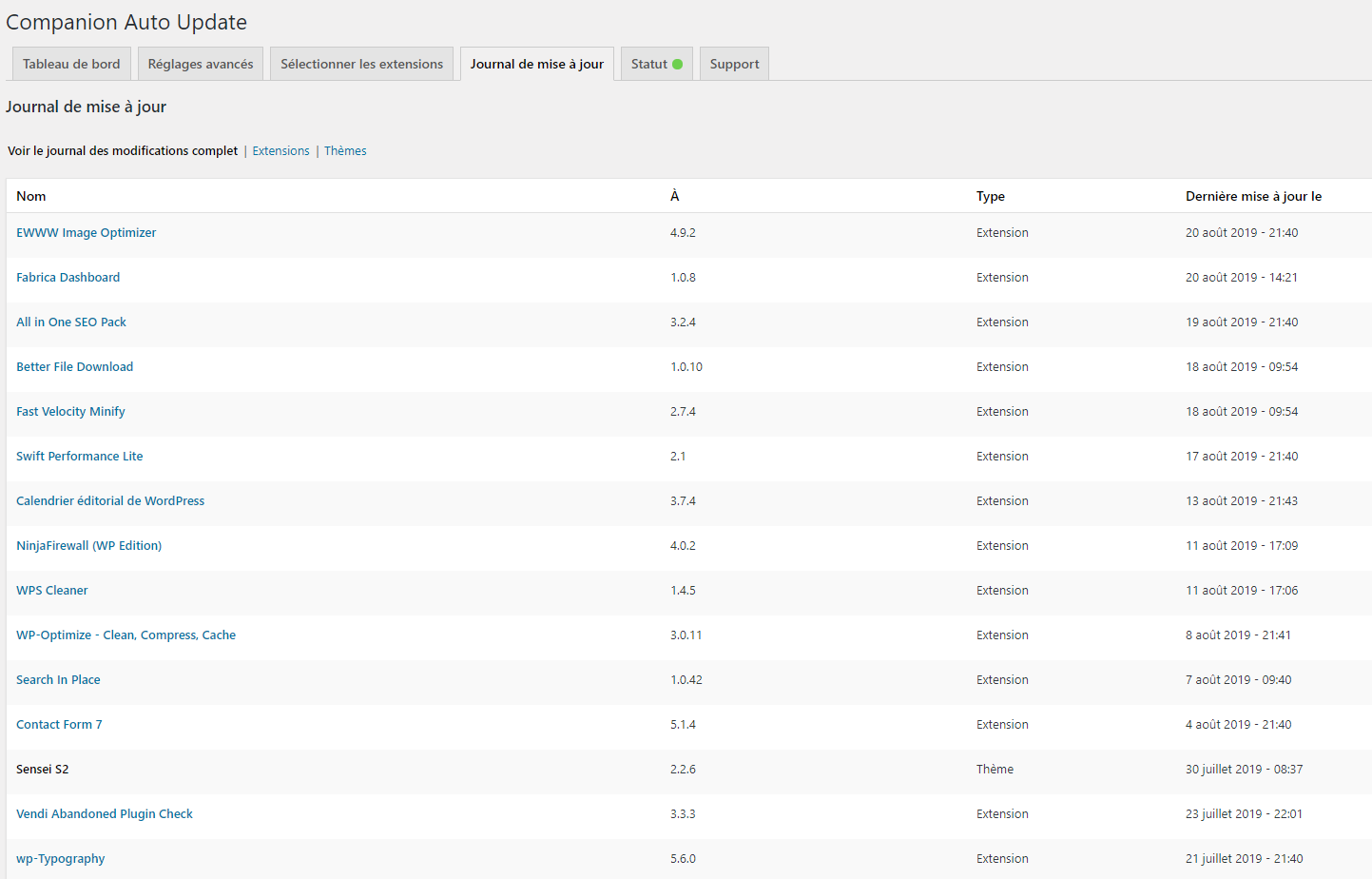This screenshot has height=879, width=1372.
Task: Click version 4.9.2 cell
Action: point(683,232)
